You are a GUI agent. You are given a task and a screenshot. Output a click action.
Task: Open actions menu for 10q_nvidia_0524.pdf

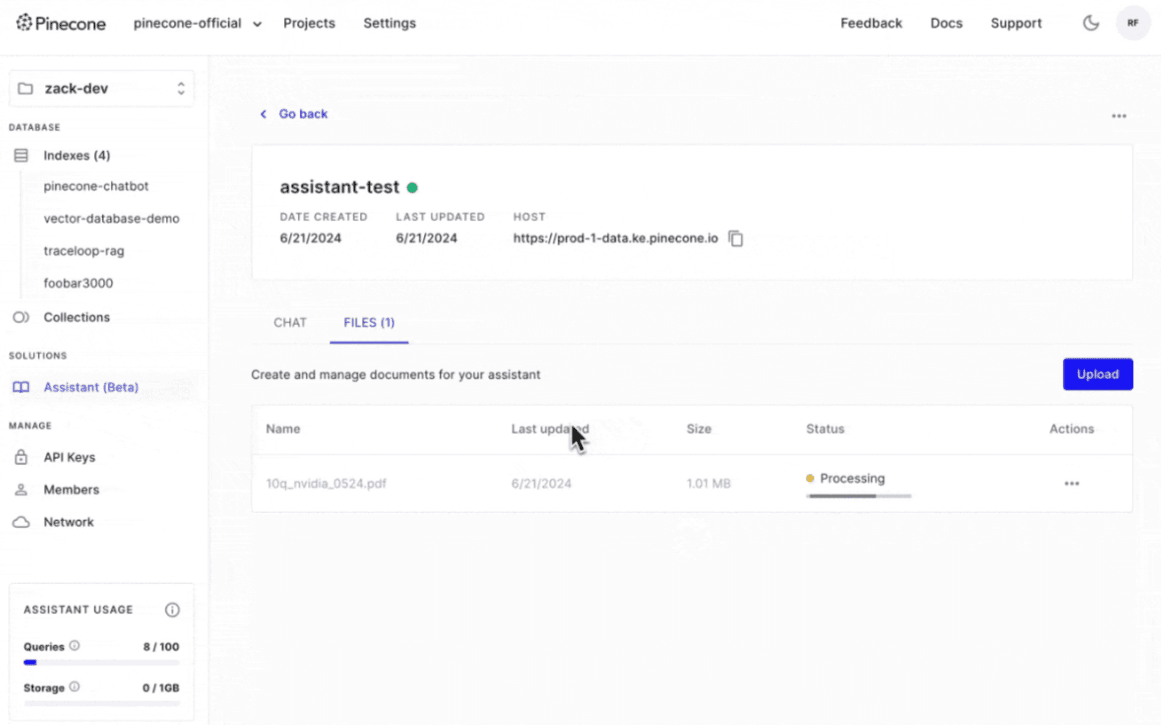[x=1071, y=484]
